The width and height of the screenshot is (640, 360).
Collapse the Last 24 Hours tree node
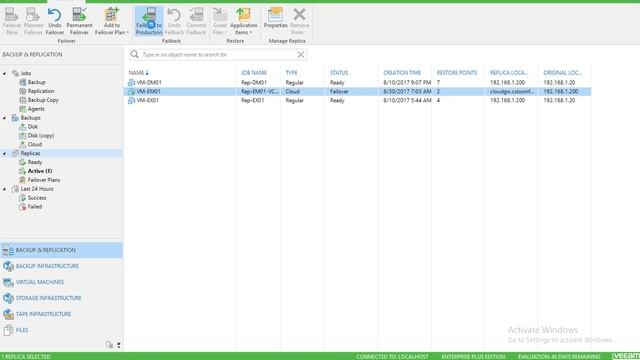(4, 189)
